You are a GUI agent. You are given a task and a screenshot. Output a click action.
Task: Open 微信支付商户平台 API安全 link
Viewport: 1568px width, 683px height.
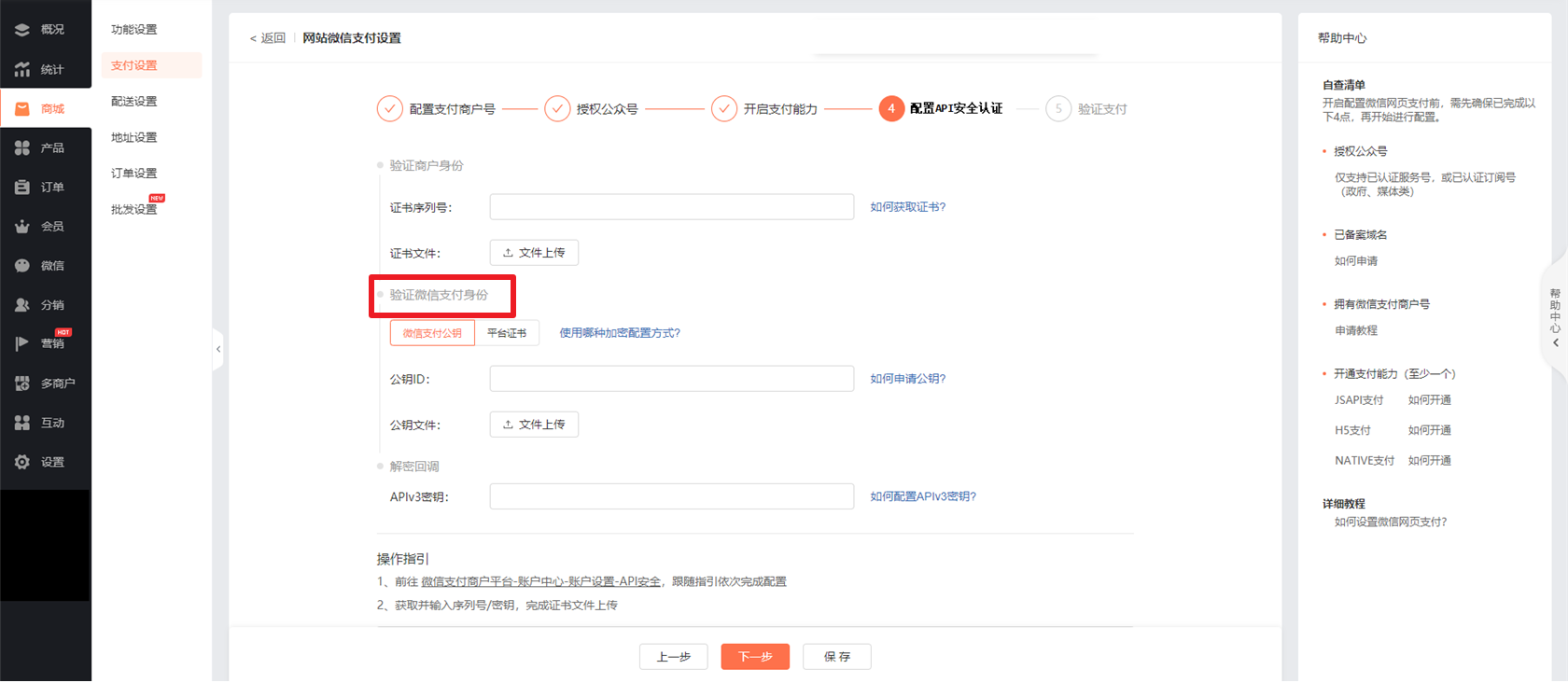541,581
